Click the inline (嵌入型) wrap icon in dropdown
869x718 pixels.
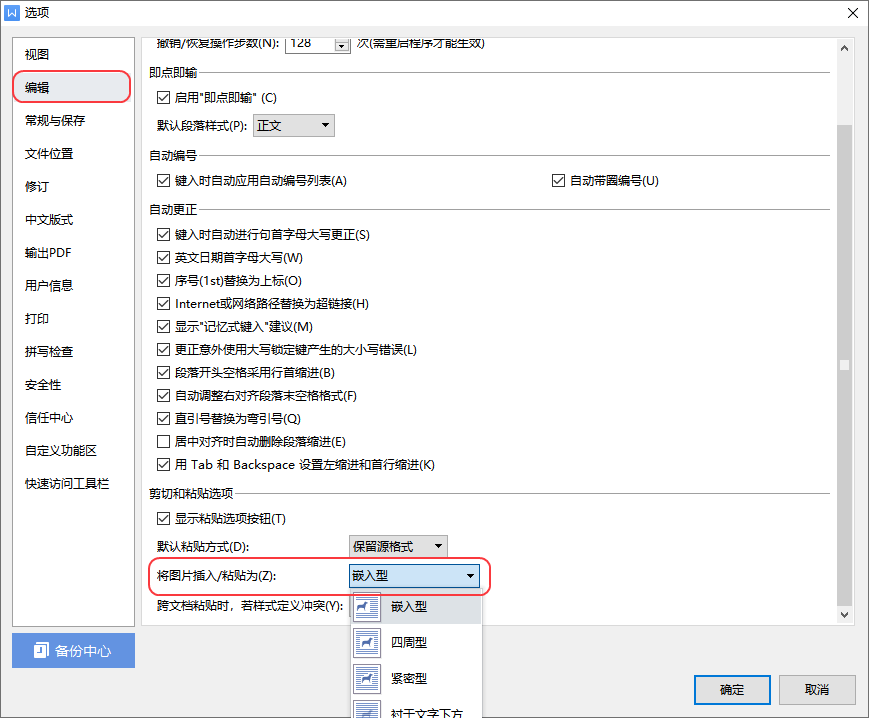367,607
